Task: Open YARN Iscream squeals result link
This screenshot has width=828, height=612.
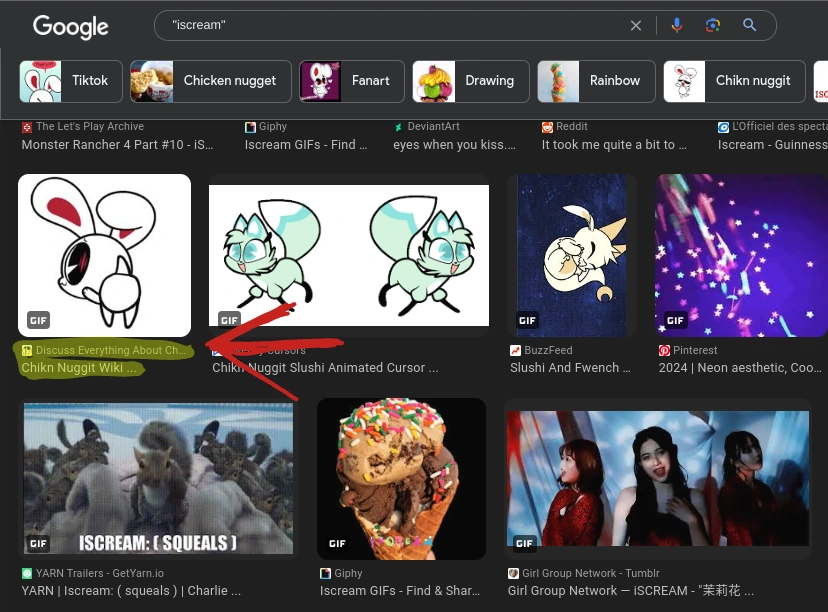Action: pyautogui.click(x=131, y=590)
